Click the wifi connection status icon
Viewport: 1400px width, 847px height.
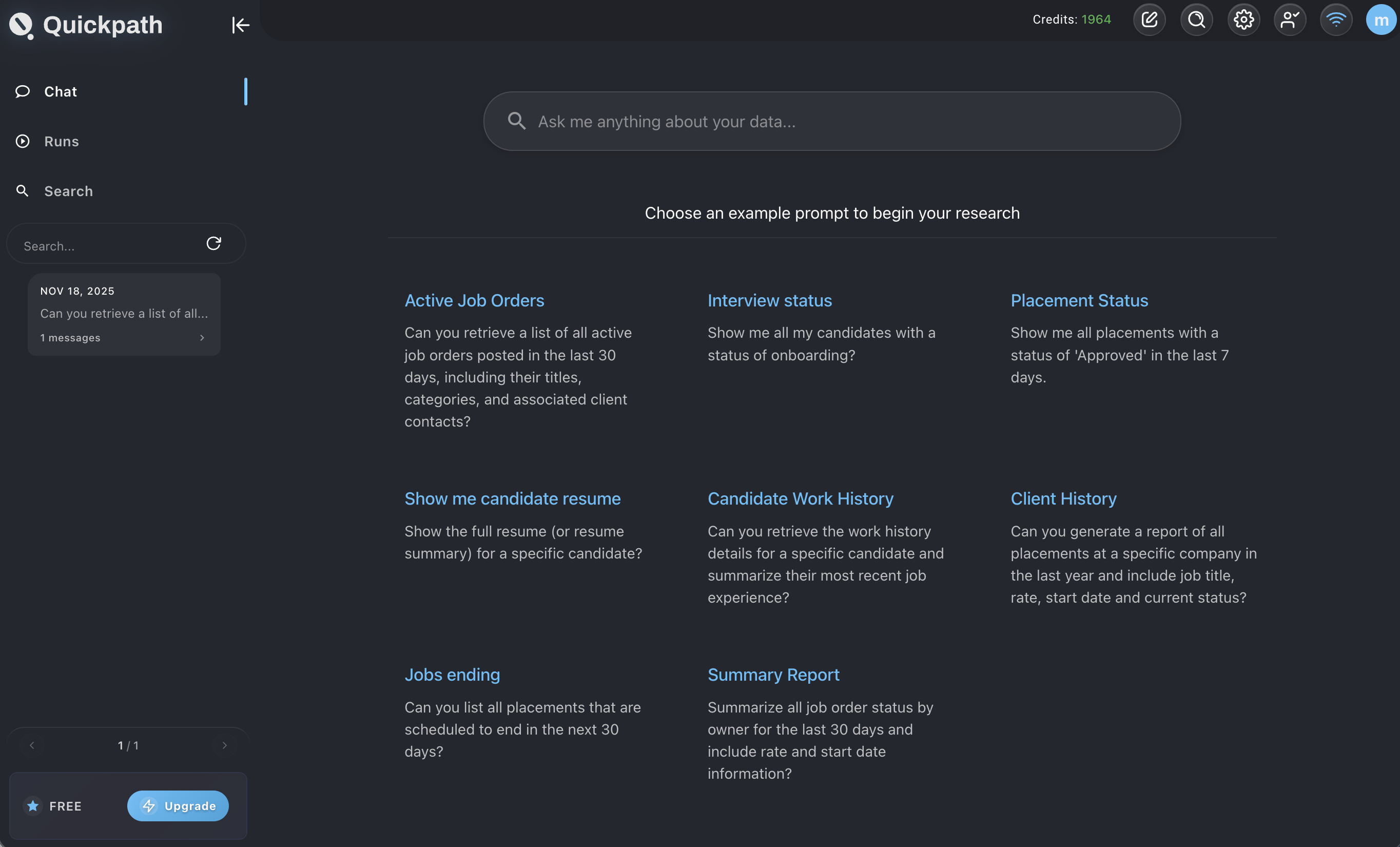point(1336,20)
